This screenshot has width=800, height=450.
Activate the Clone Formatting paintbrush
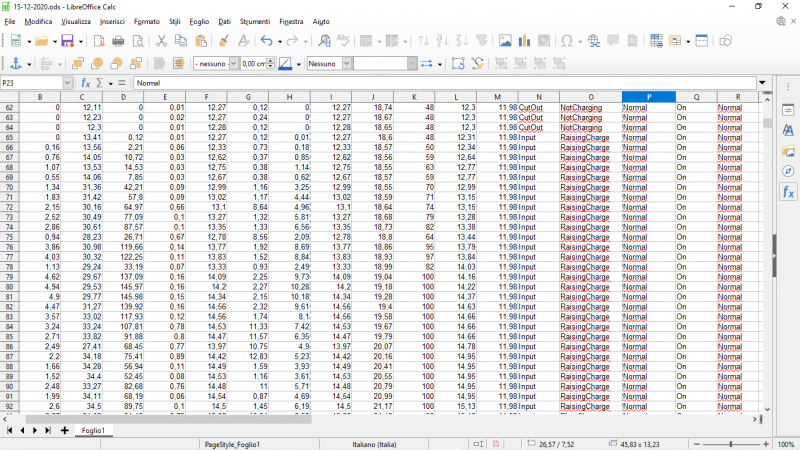224,41
